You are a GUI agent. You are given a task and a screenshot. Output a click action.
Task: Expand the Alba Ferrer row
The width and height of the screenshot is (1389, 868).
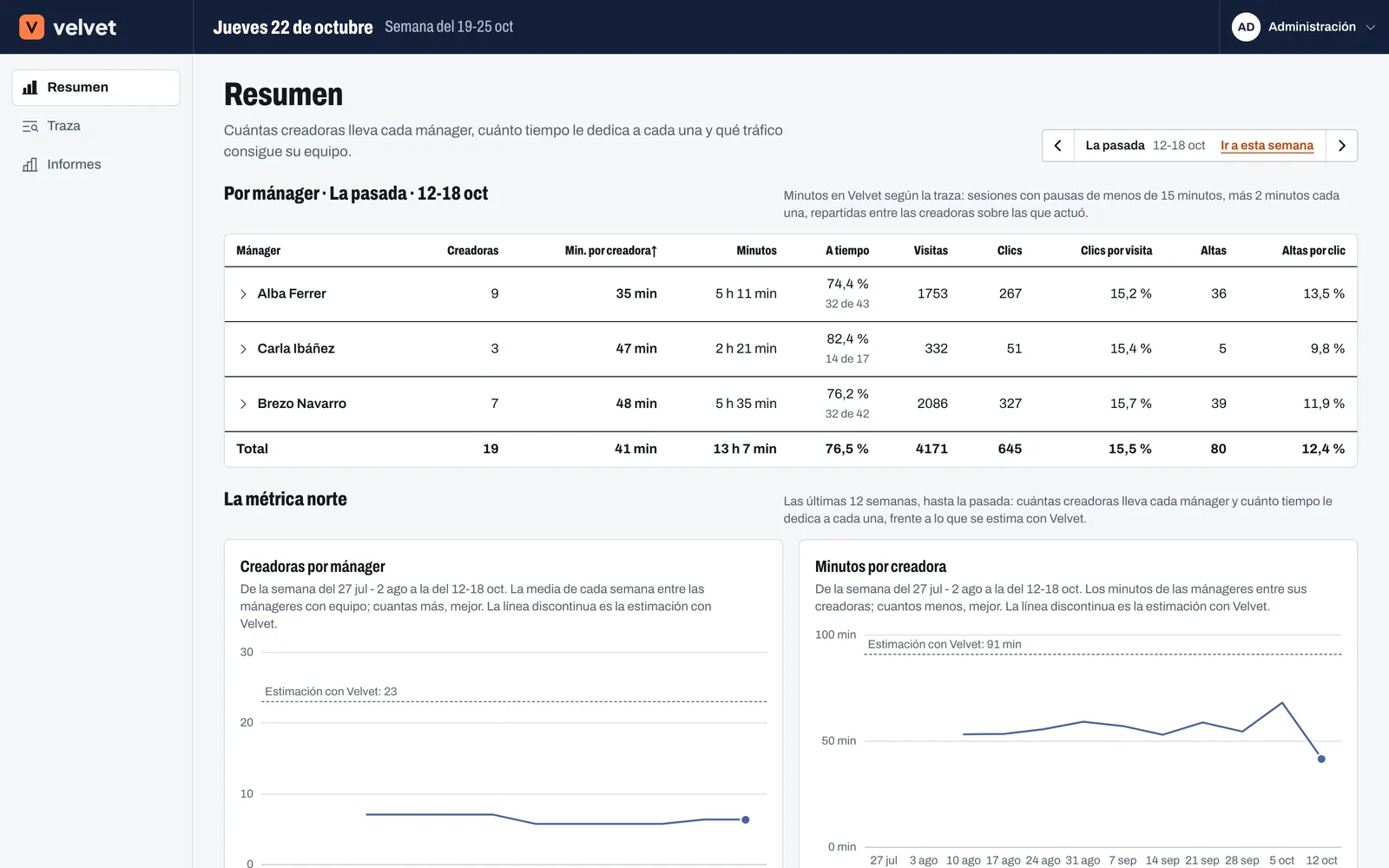coord(243,294)
